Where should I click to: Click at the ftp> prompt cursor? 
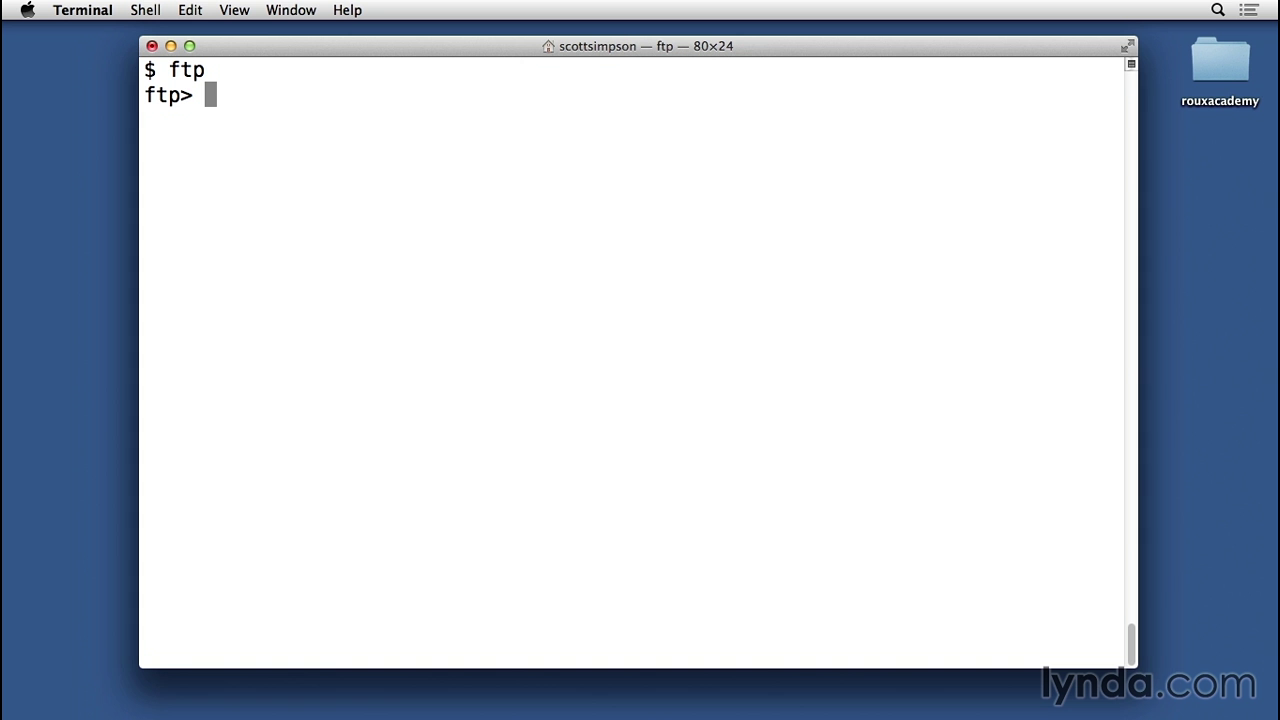tap(210, 95)
